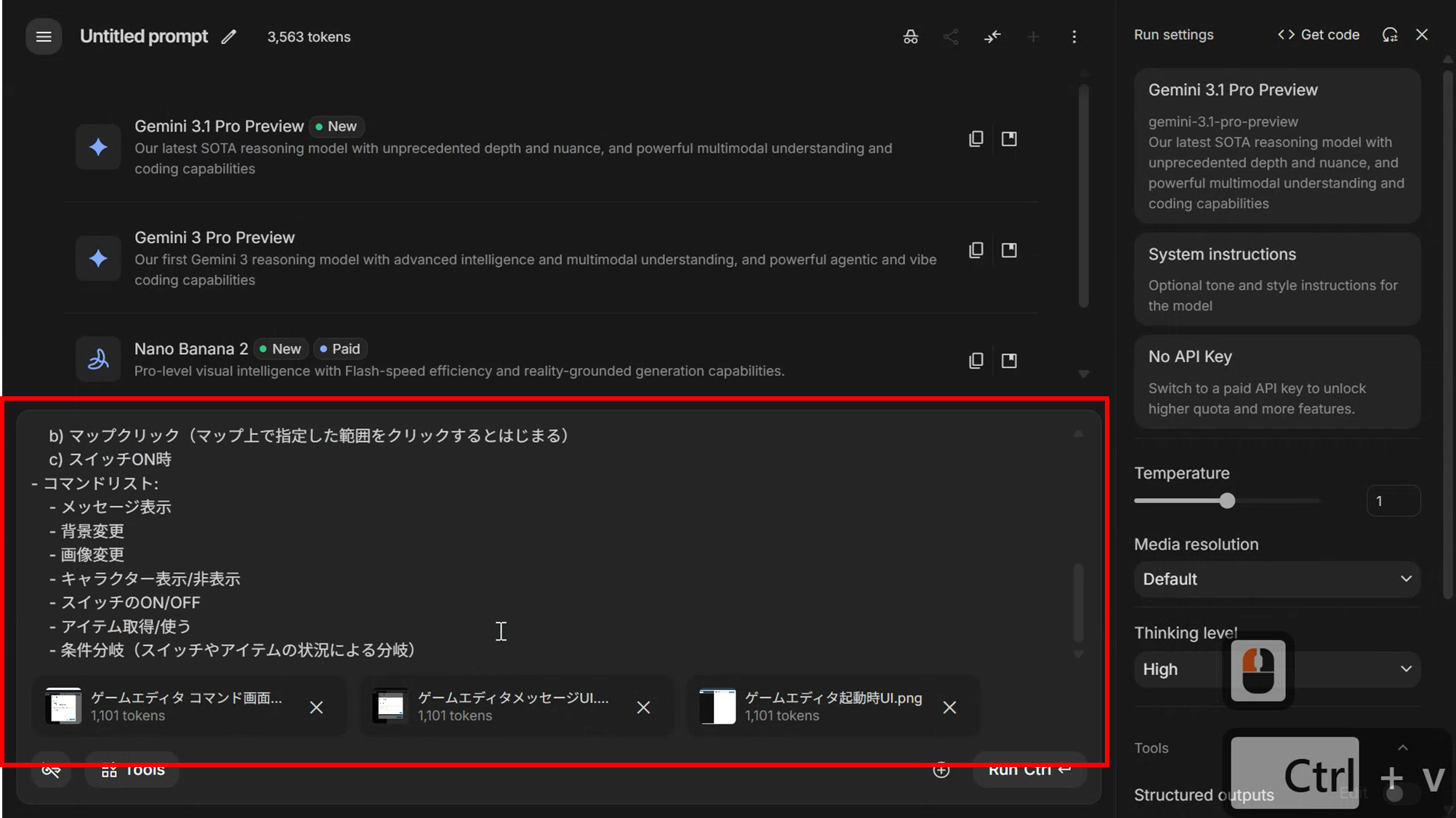
Task: Click the up arrow of the prompt text scrollbar
Action: coord(1079,434)
